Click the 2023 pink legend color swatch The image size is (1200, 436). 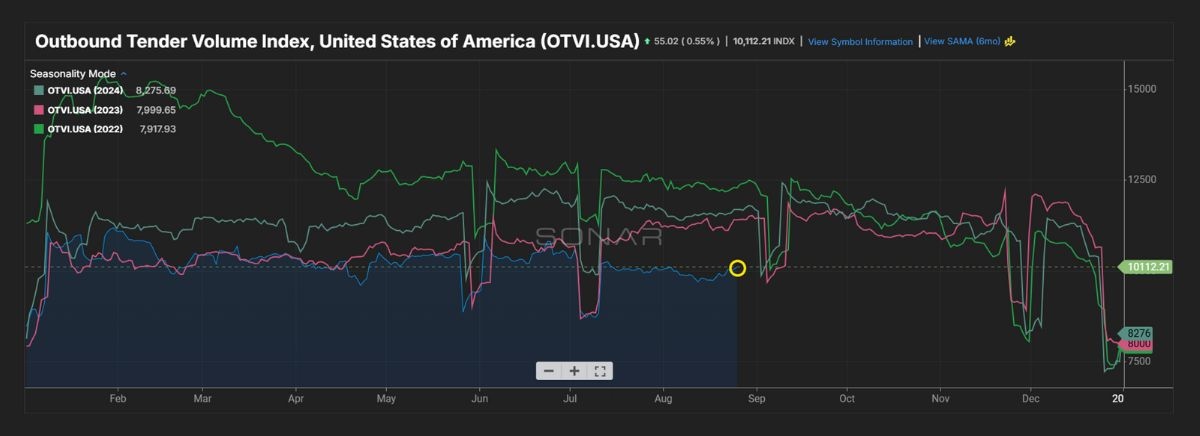39,109
